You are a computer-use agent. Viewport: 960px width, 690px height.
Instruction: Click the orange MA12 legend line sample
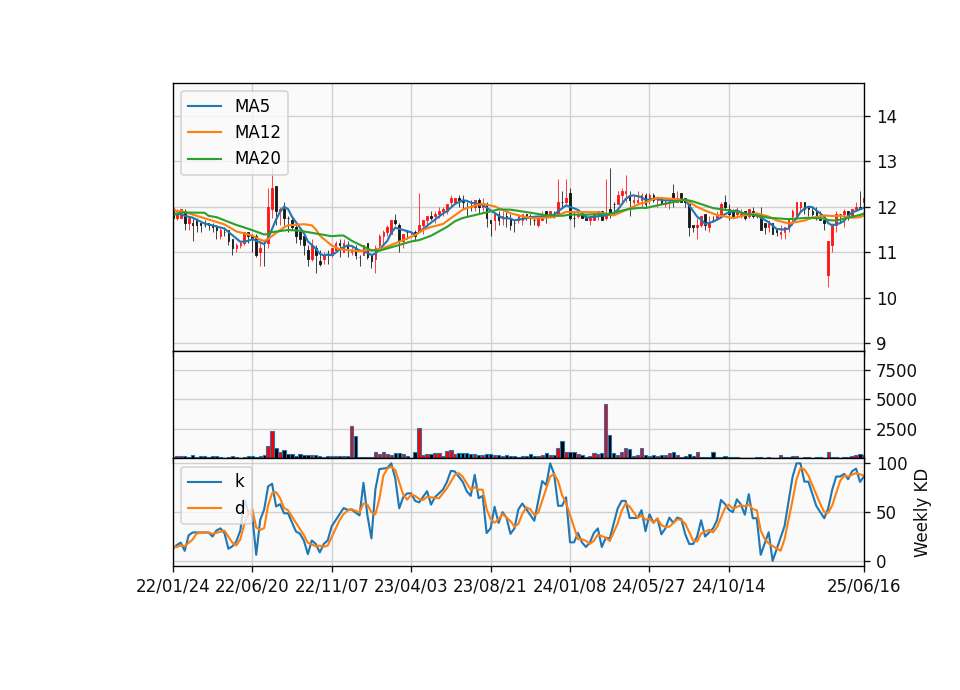204,132
